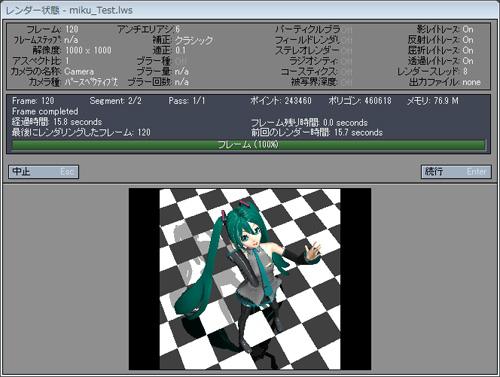
Task: Click the '透過レイトレース: On' text
Action: 440,61
